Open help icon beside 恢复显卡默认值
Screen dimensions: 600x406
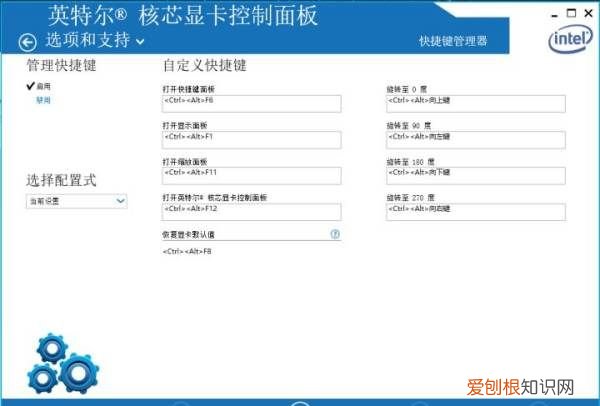tap(335, 234)
